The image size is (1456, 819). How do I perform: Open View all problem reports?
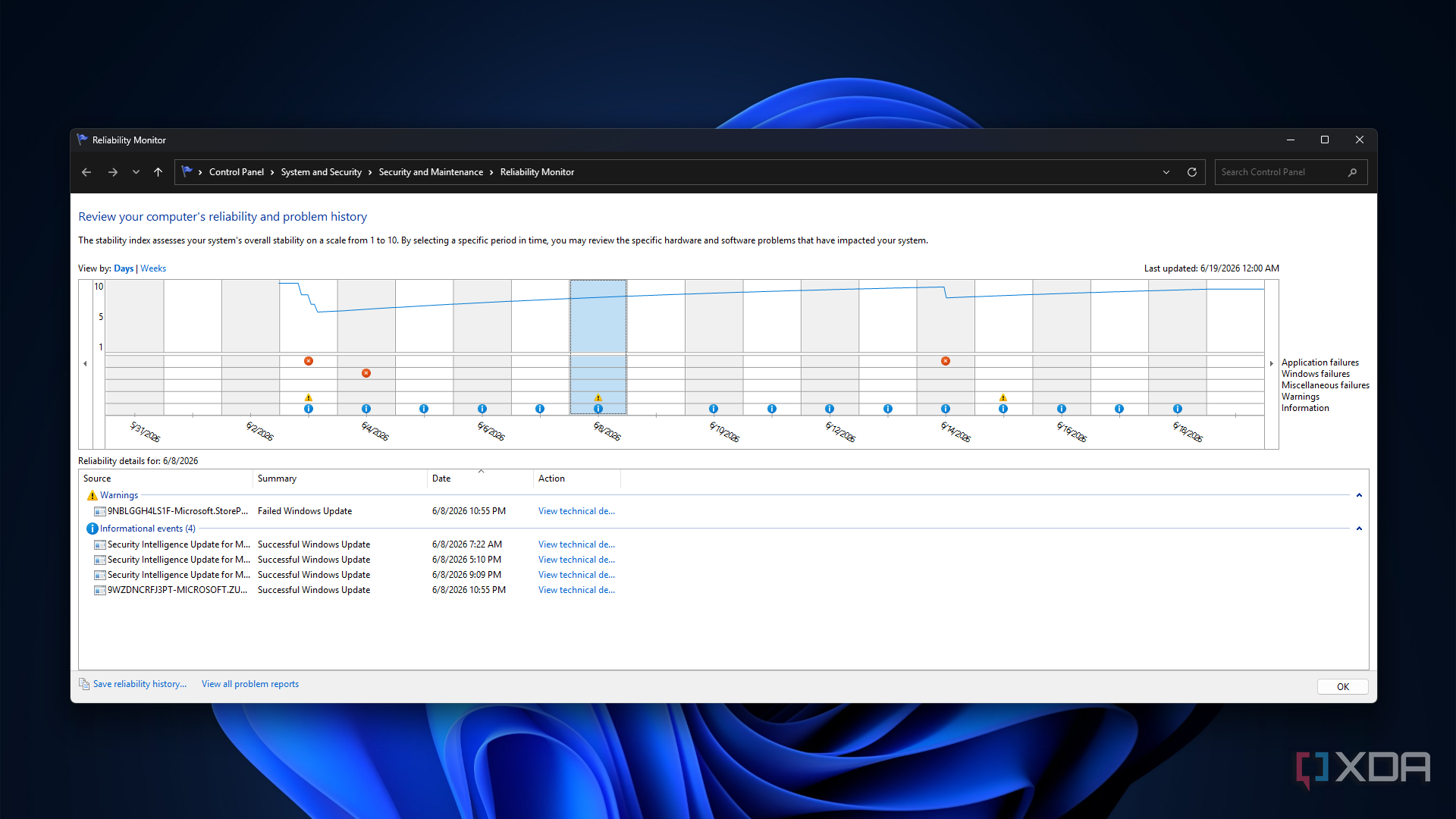[x=250, y=684]
